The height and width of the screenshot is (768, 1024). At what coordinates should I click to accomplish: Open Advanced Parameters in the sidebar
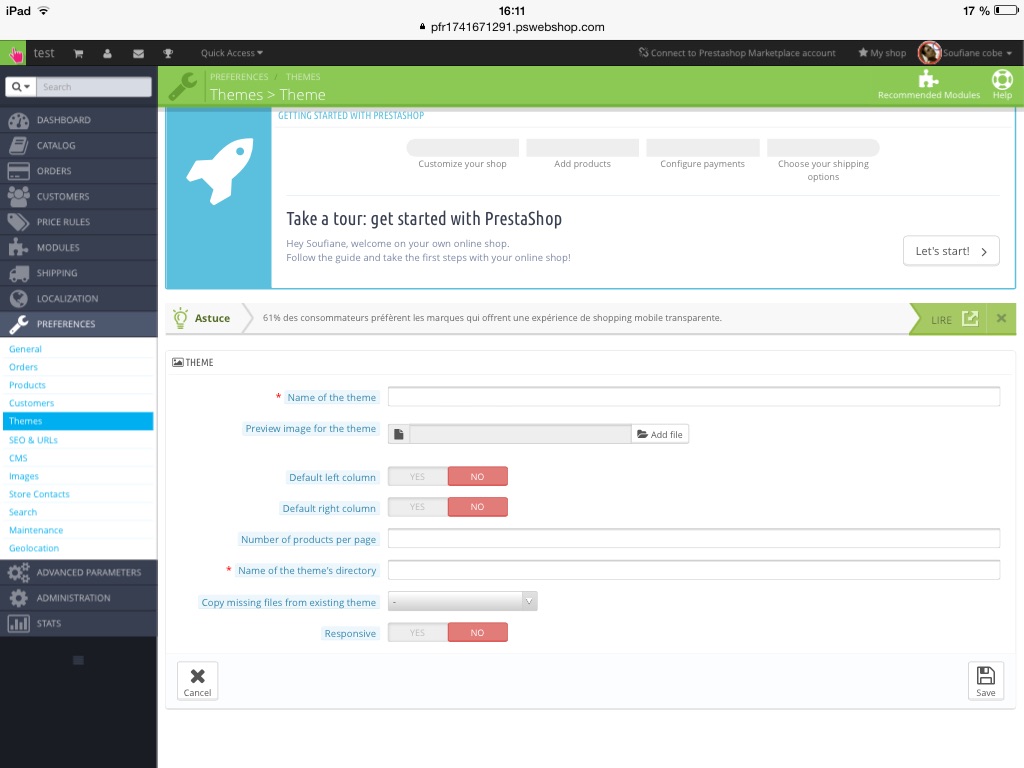click(x=79, y=573)
